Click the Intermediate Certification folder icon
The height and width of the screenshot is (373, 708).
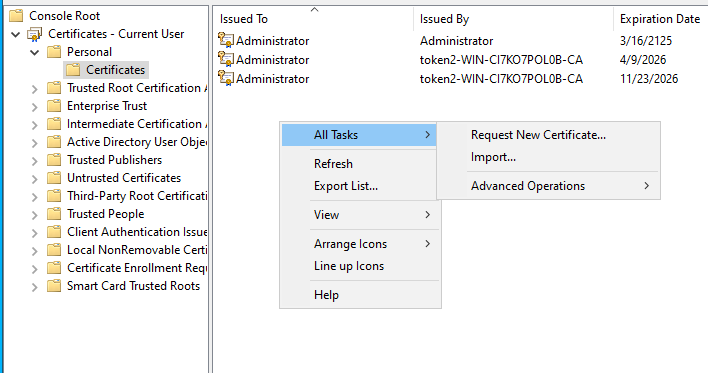pyautogui.click(x=54, y=124)
